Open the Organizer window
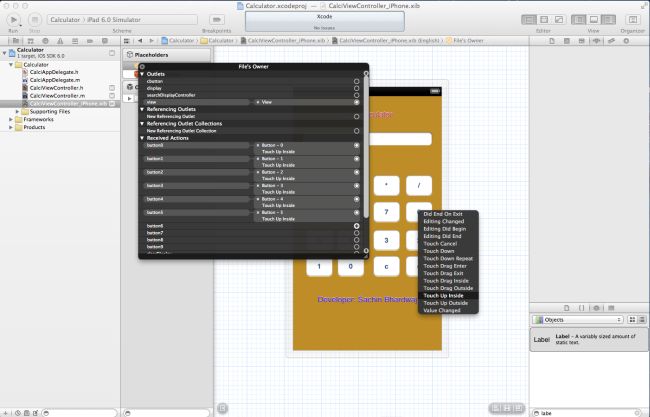This screenshot has width=650, height=417. 633,19
